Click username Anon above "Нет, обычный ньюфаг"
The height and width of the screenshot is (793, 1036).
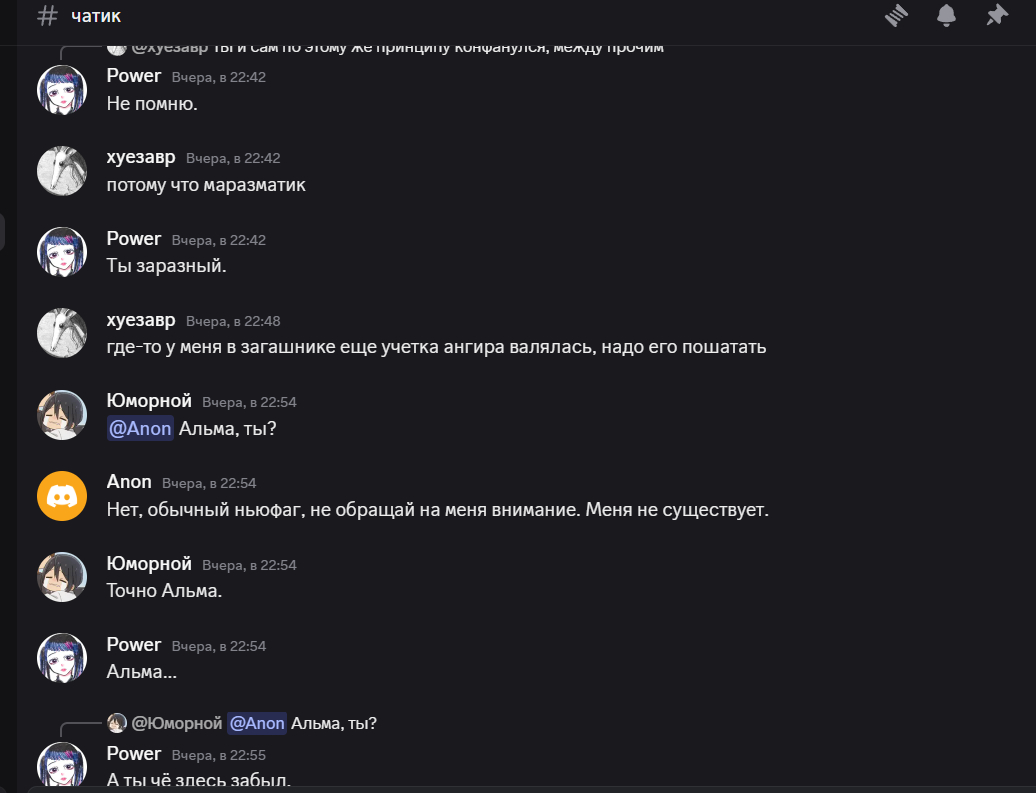(x=129, y=482)
